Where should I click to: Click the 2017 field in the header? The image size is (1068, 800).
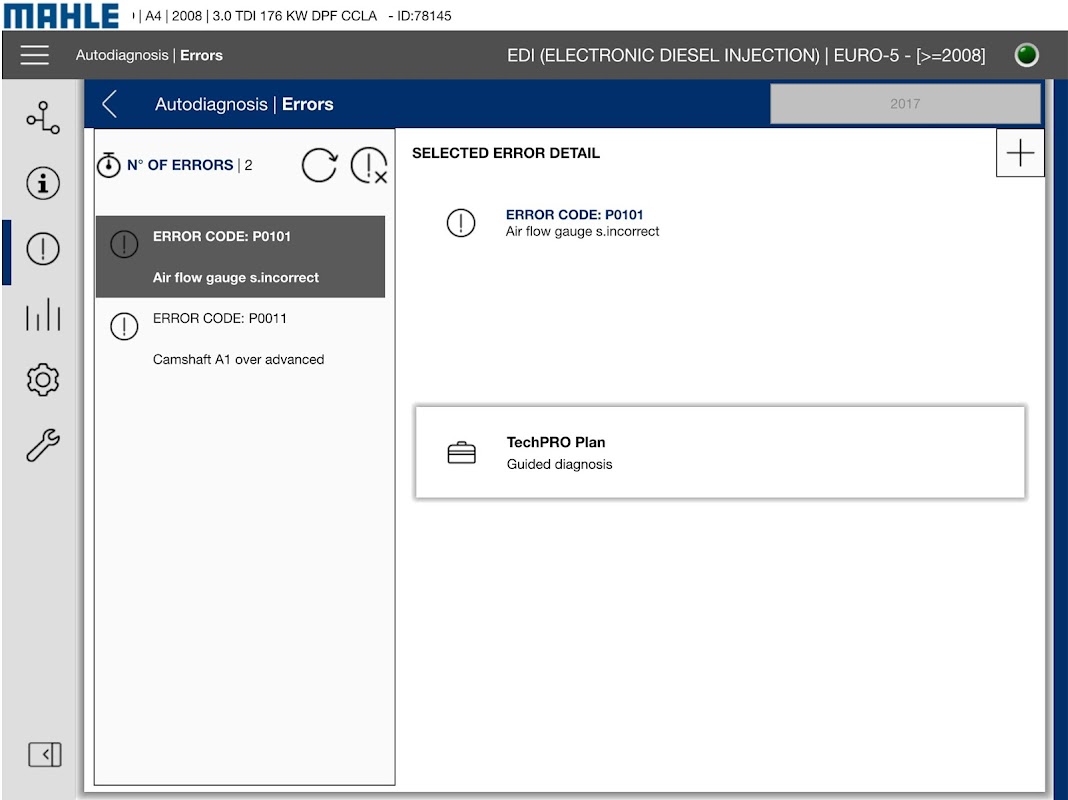[905, 103]
